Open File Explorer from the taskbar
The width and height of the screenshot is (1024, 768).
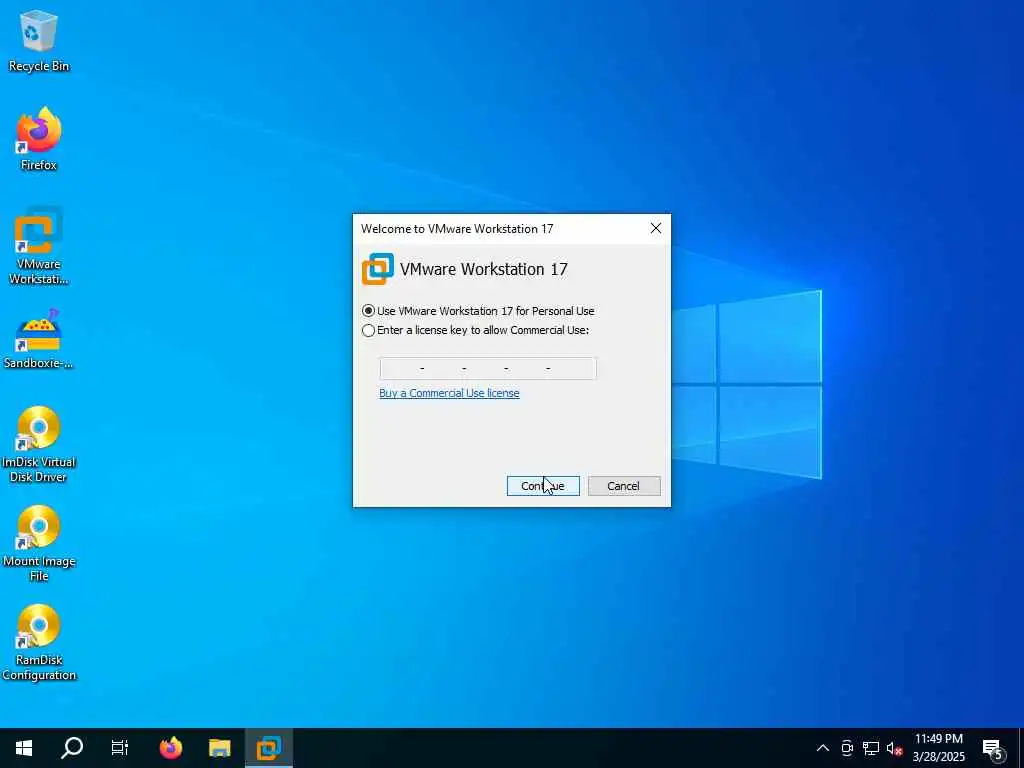click(219, 748)
